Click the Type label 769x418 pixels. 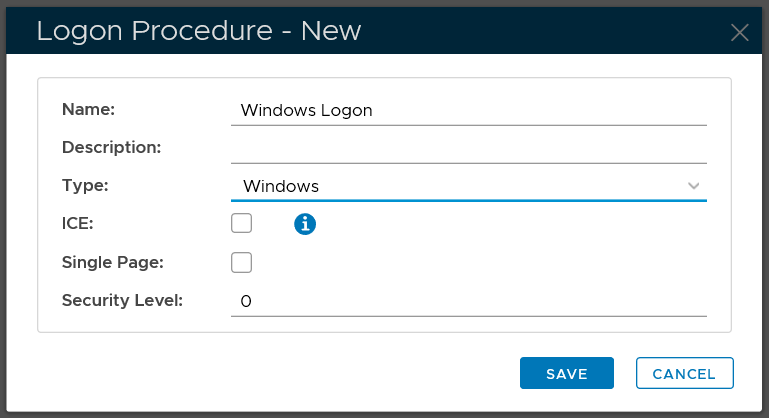(85, 185)
